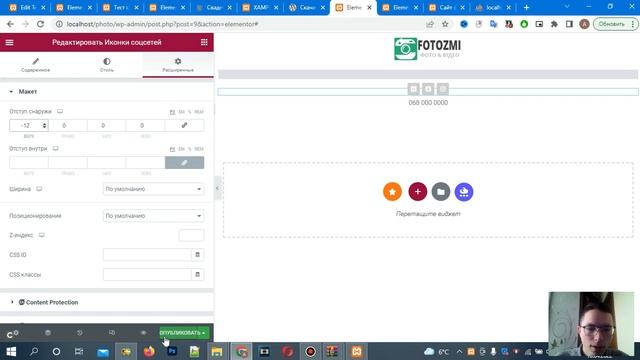Open responsive mode icon beside Z-индекс

[x=42, y=235]
